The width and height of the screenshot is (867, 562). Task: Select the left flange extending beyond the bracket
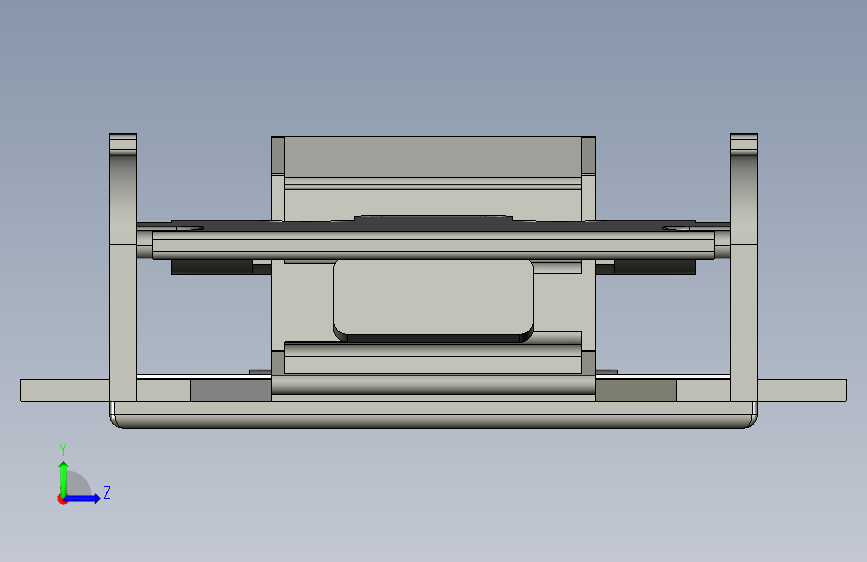click(65, 391)
